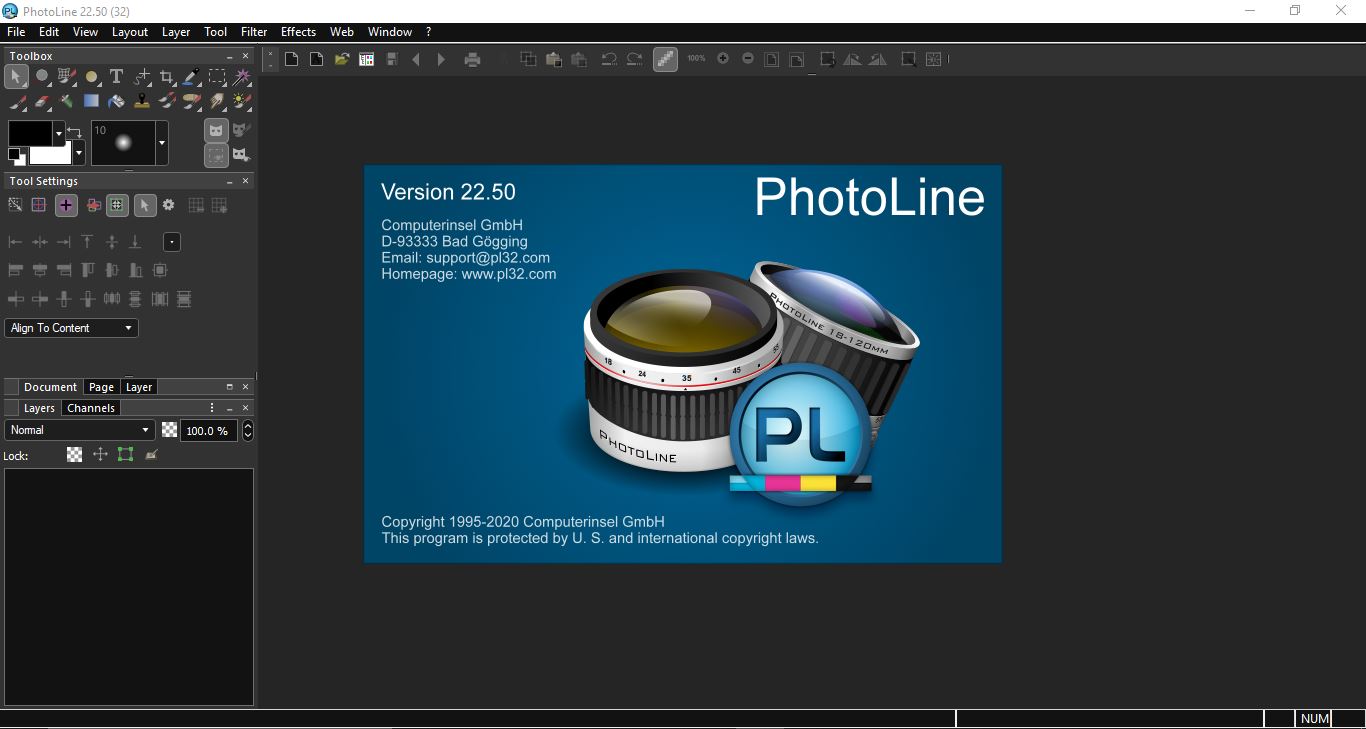1366x729 pixels.
Task: Open the File menu
Action: (16, 32)
